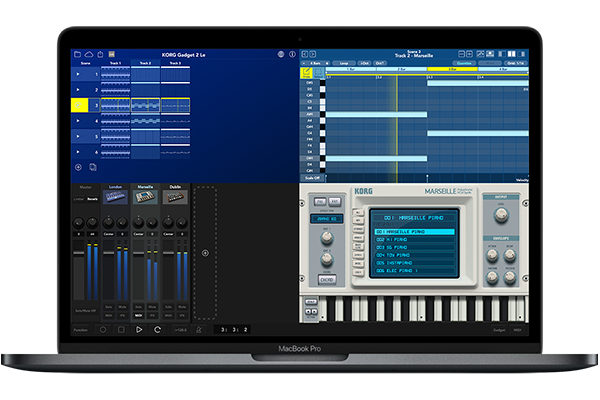
Task: Click the share/export icon beside the cloud
Action: tap(100, 54)
